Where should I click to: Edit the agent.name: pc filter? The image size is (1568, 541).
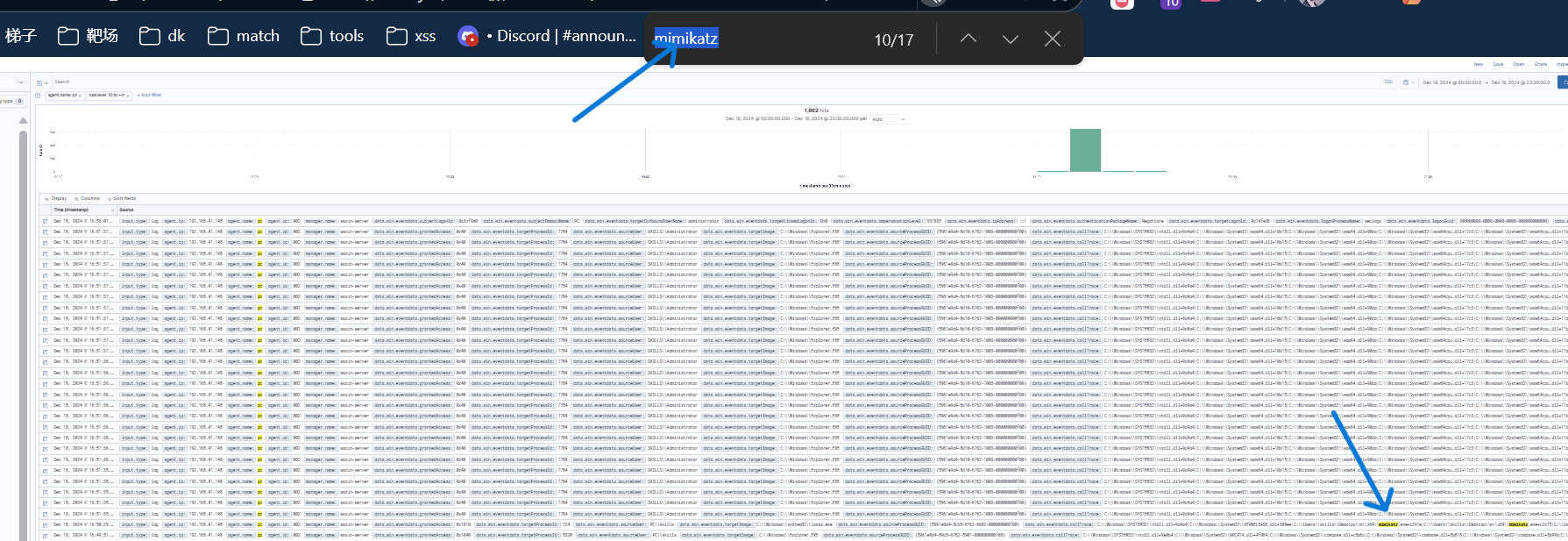coord(63,95)
